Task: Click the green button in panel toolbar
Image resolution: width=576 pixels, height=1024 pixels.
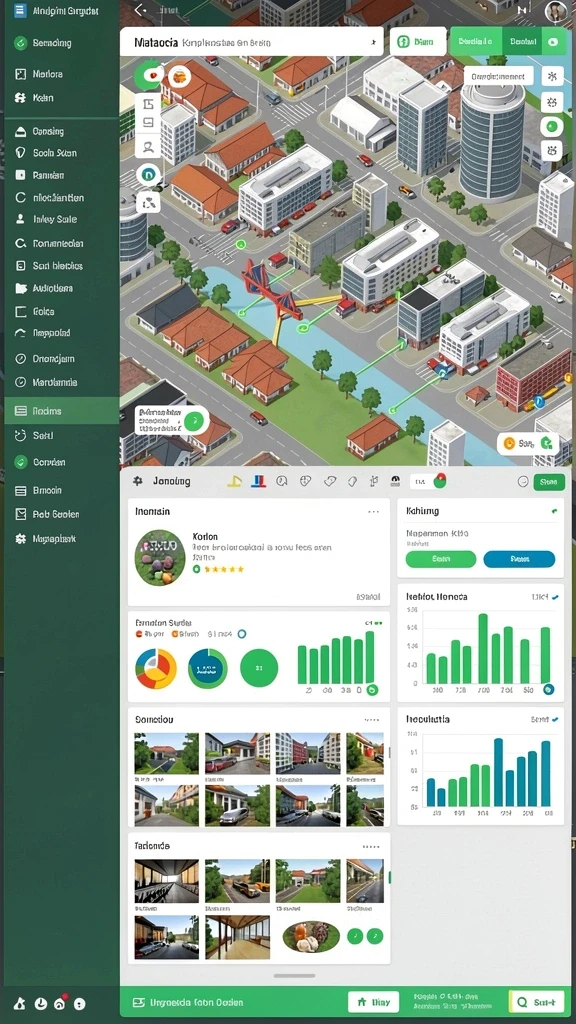Action: tap(549, 482)
